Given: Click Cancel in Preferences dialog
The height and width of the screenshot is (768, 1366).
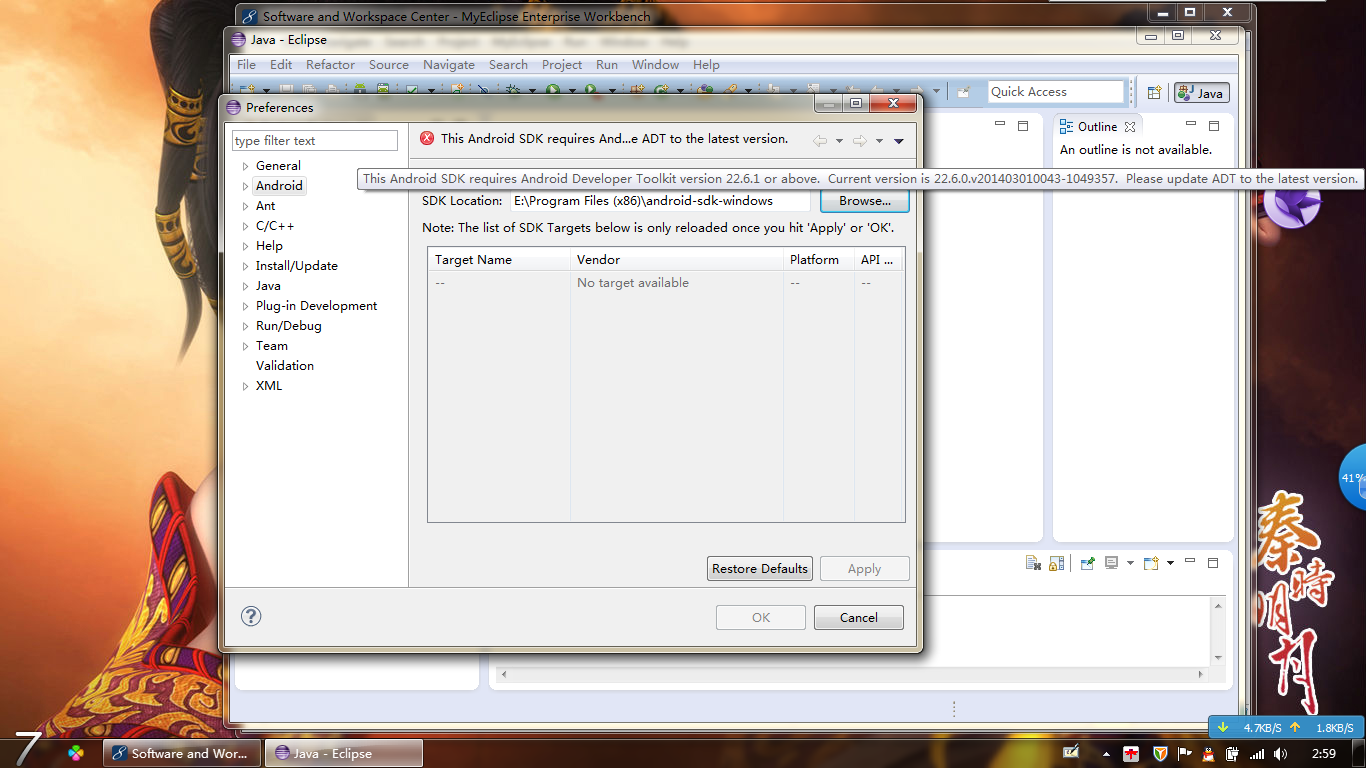Looking at the screenshot, I should pyautogui.click(x=859, y=617).
